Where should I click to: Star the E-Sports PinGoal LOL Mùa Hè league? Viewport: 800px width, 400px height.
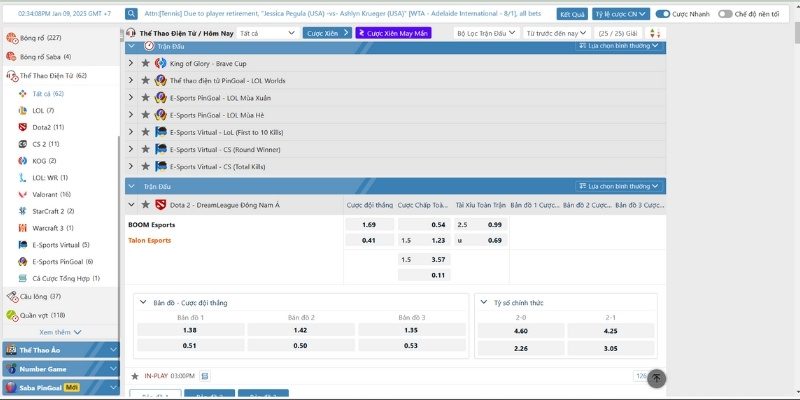(145, 115)
